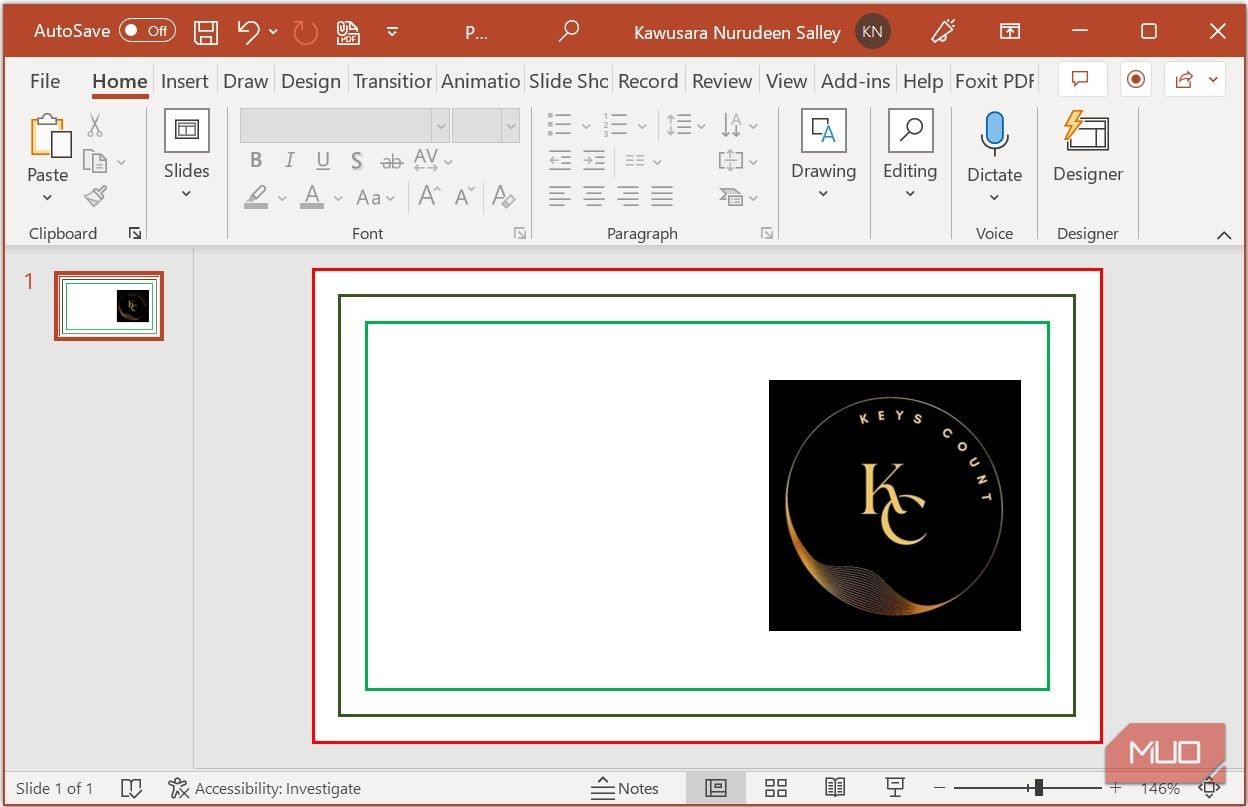Open the Share dropdown
The image size is (1248, 807).
click(1214, 80)
